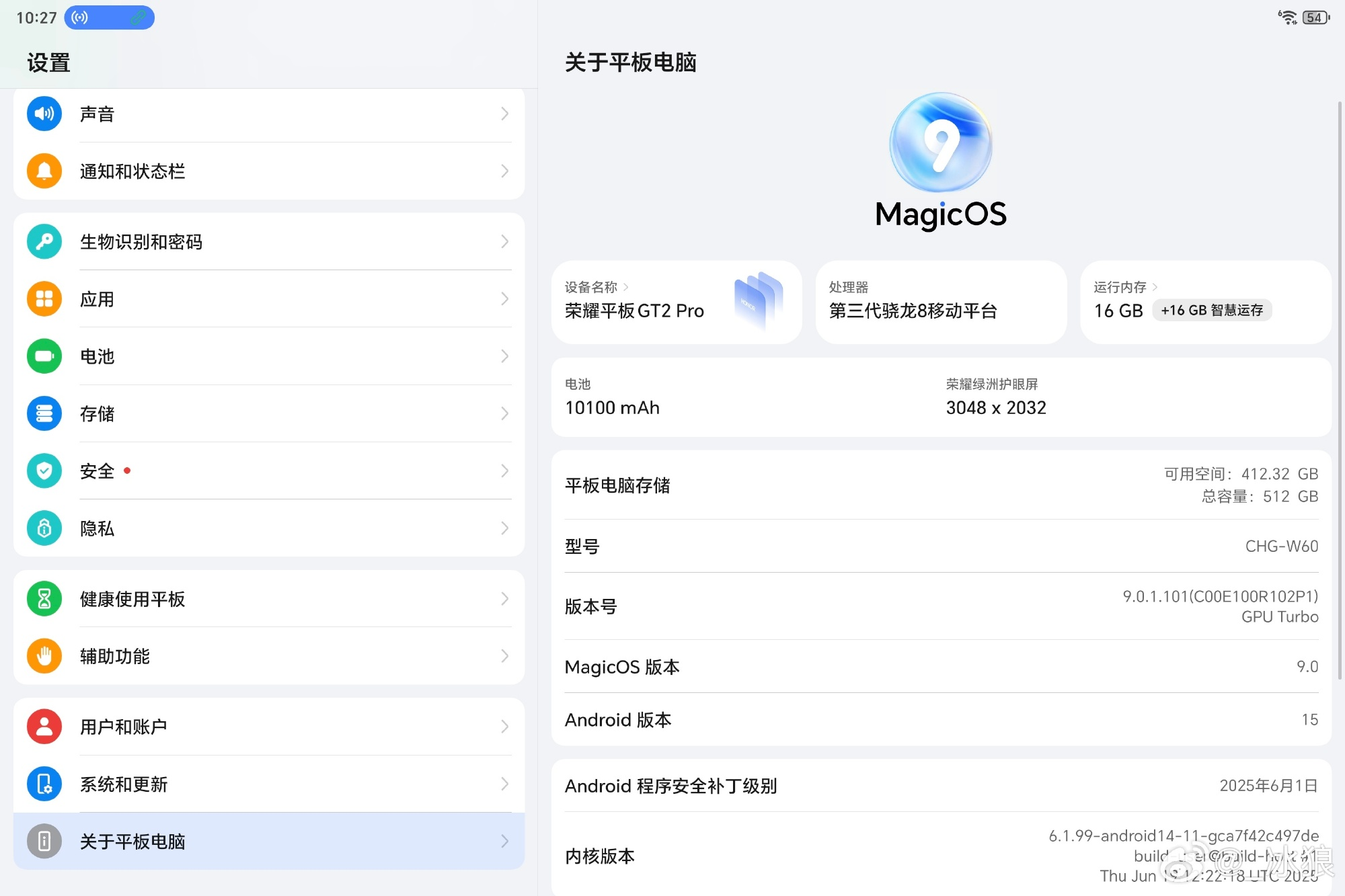Tap the 2025年6月1日 patch date

1268,785
